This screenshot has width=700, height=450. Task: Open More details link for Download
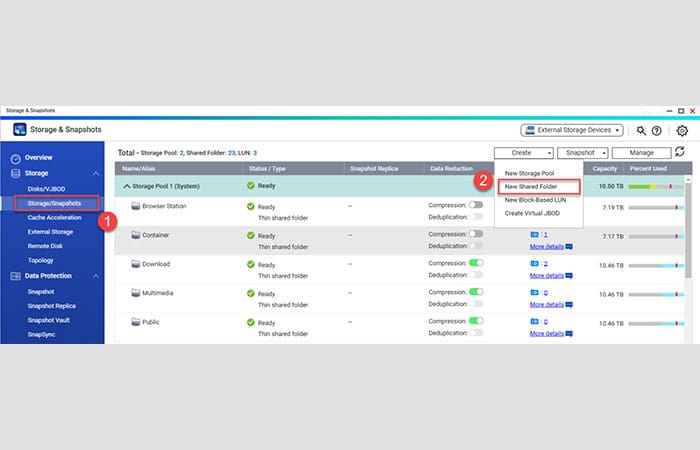coord(546,275)
